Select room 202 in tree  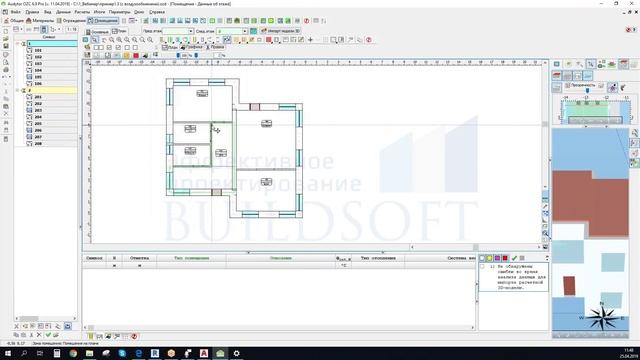coord(38,104)
